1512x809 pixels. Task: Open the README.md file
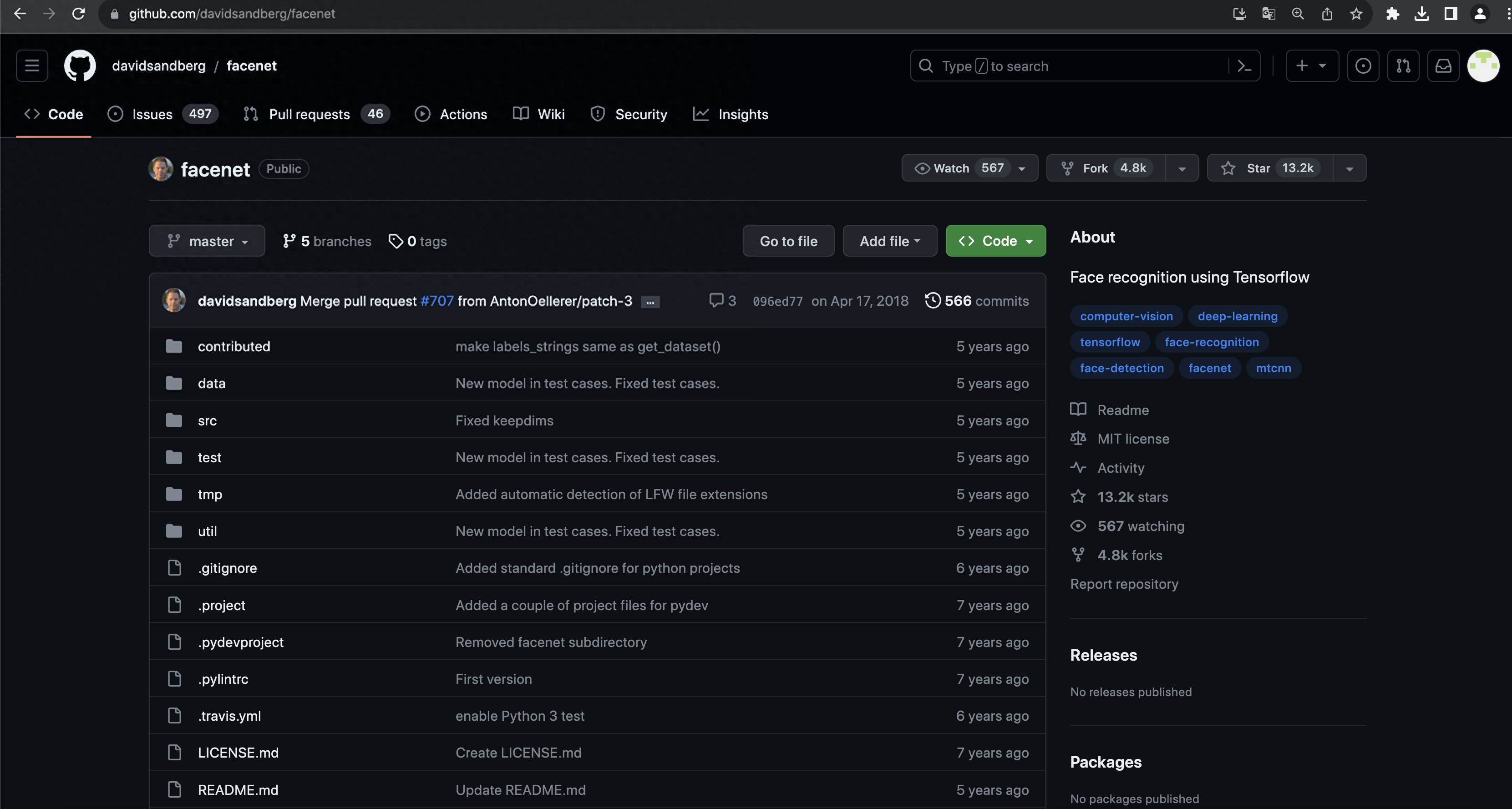point(238,789)
